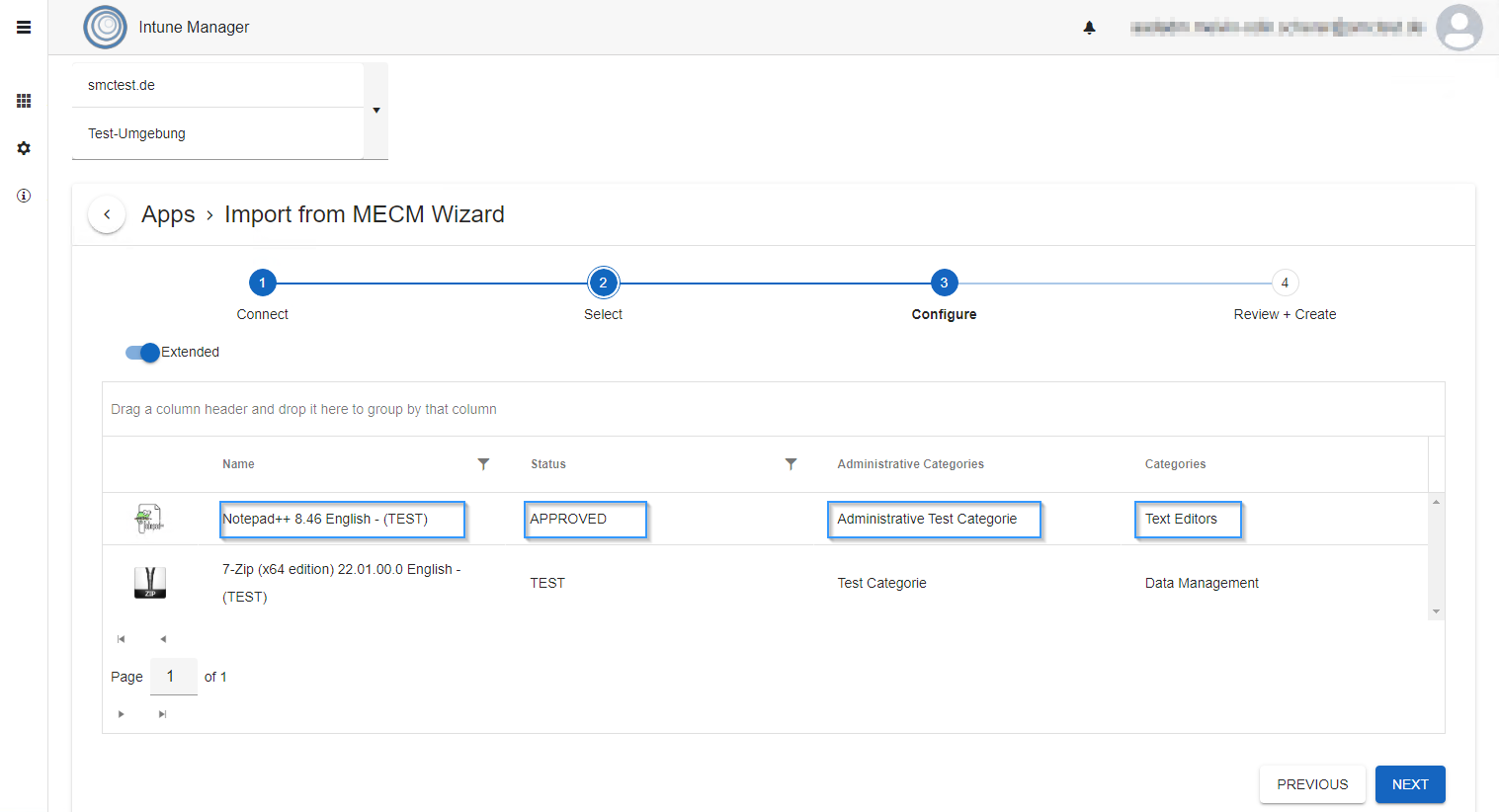
Task: Click the Administrative Test Categorie cell
Action: (x=934, y=520)
